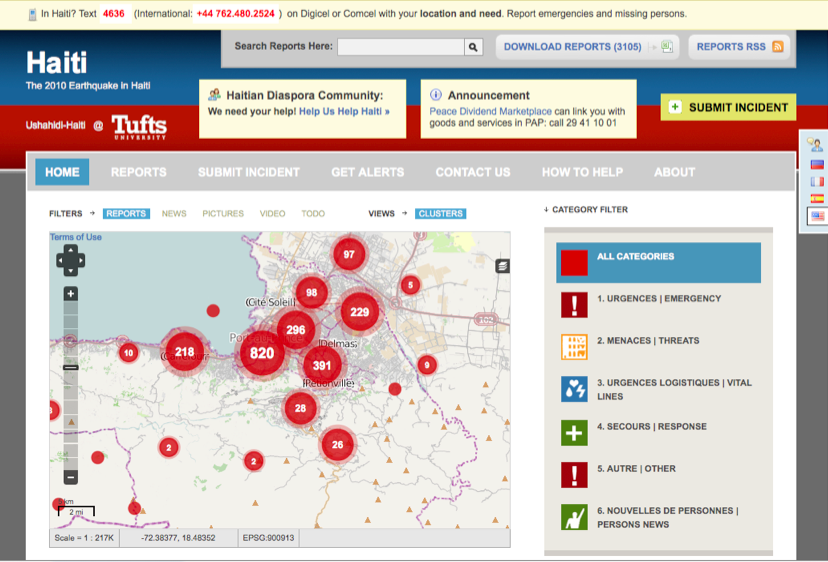The image size is (828, 562).
Task: Focus the Search Reports input field
Action: (x=400, y=47)
